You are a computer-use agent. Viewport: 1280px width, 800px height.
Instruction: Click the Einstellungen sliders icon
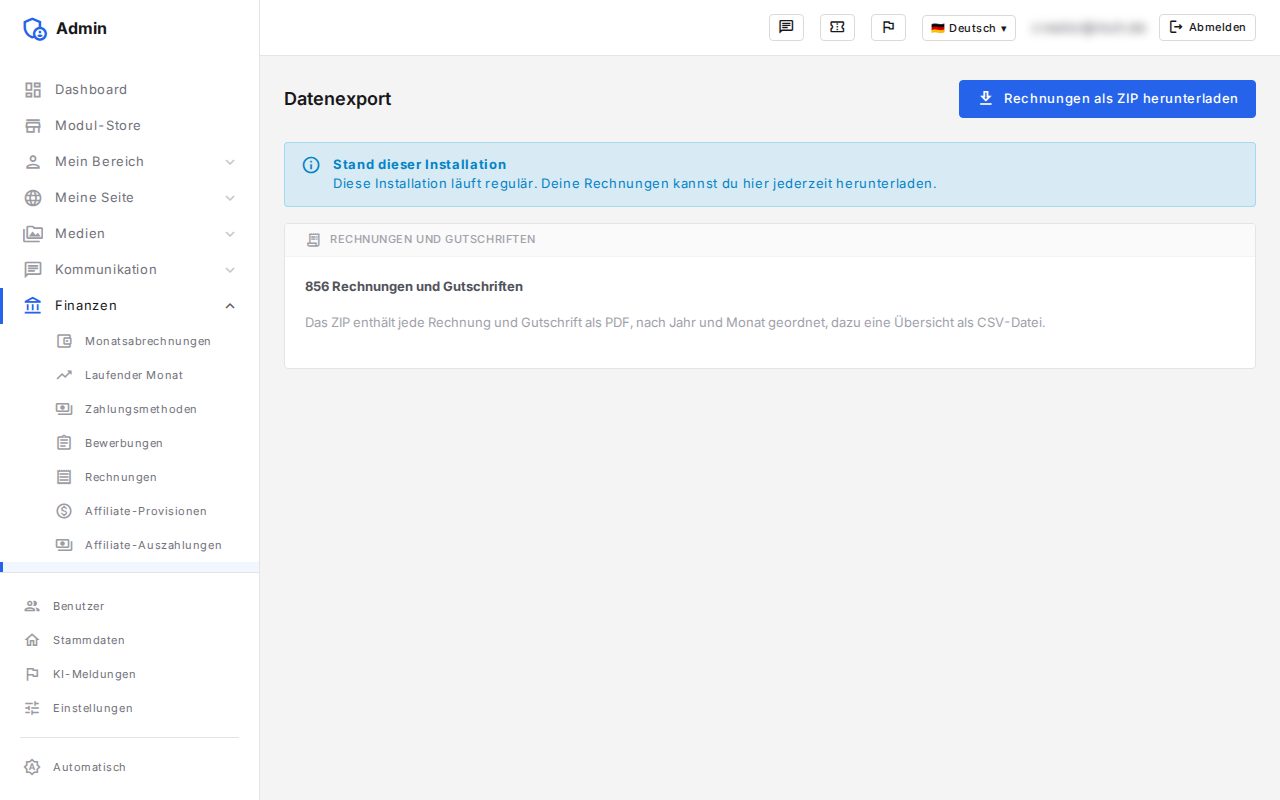coord(32,708)
